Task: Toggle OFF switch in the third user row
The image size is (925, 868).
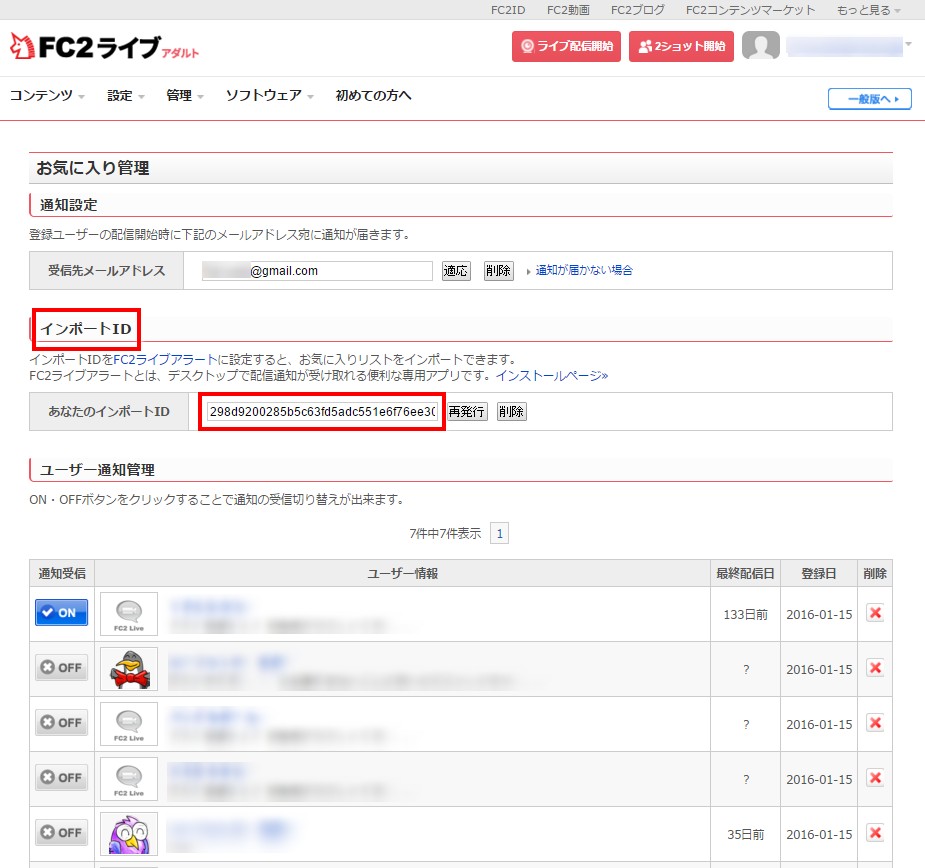Action: pos(61,722)
